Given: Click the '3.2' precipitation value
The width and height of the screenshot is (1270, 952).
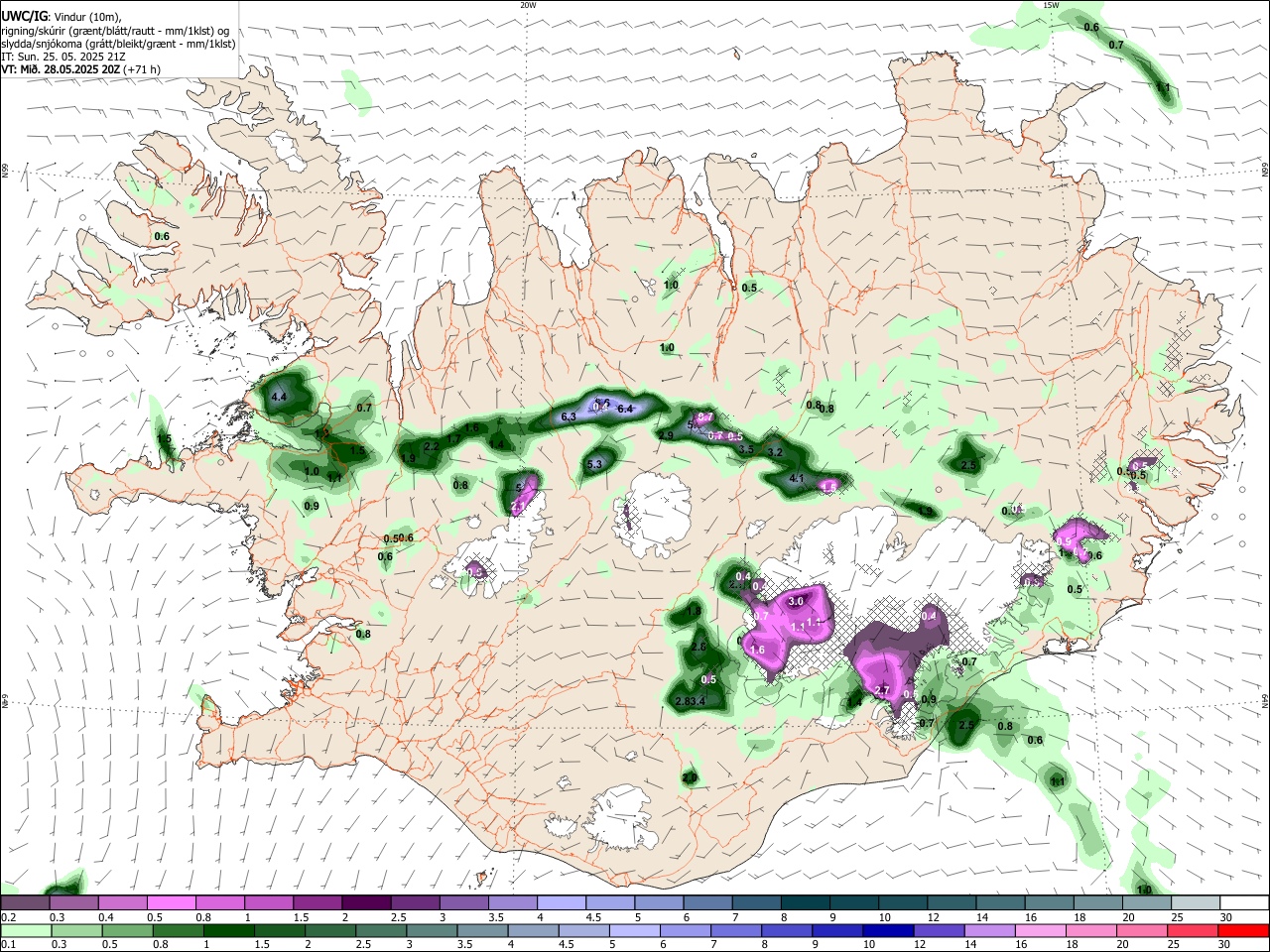Looking at the screenshot, I should click(775, 452).
